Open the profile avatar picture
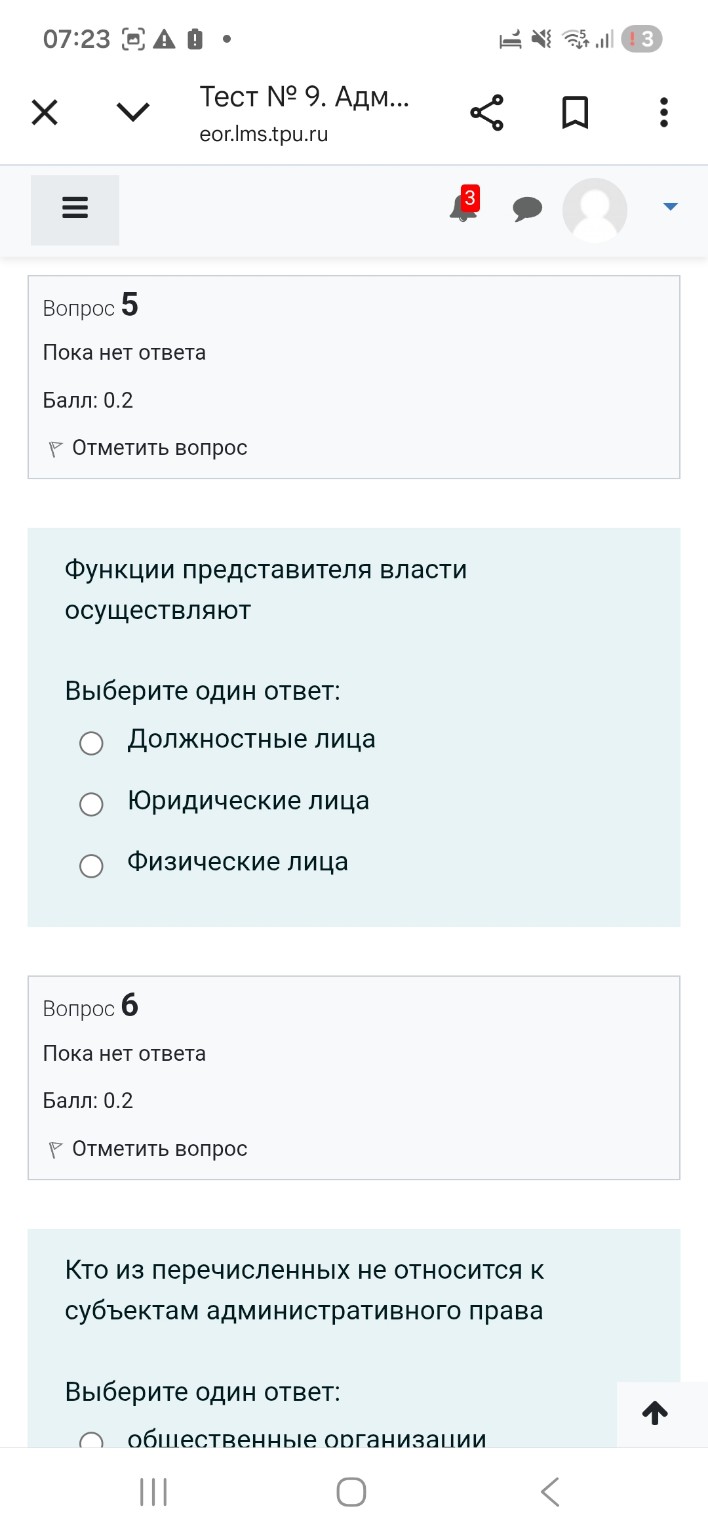This screenshot has height=1536, width=708. 594,209
